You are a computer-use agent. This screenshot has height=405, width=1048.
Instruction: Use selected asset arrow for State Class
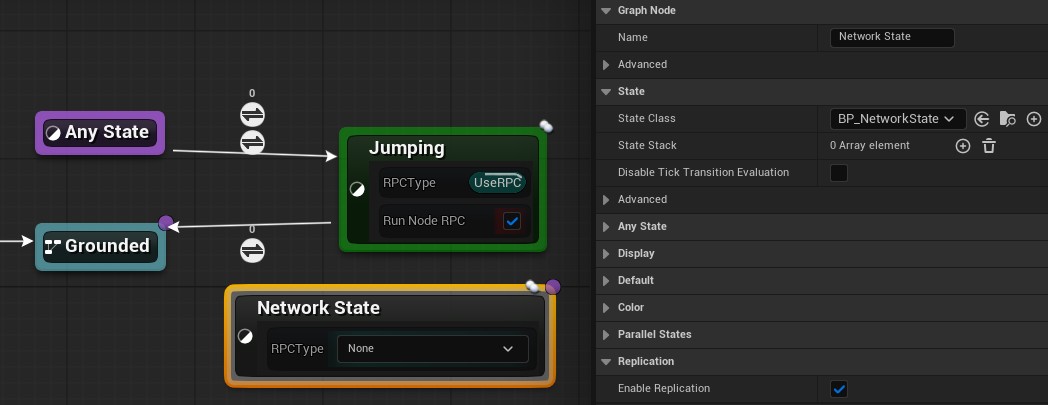[981, 119]
